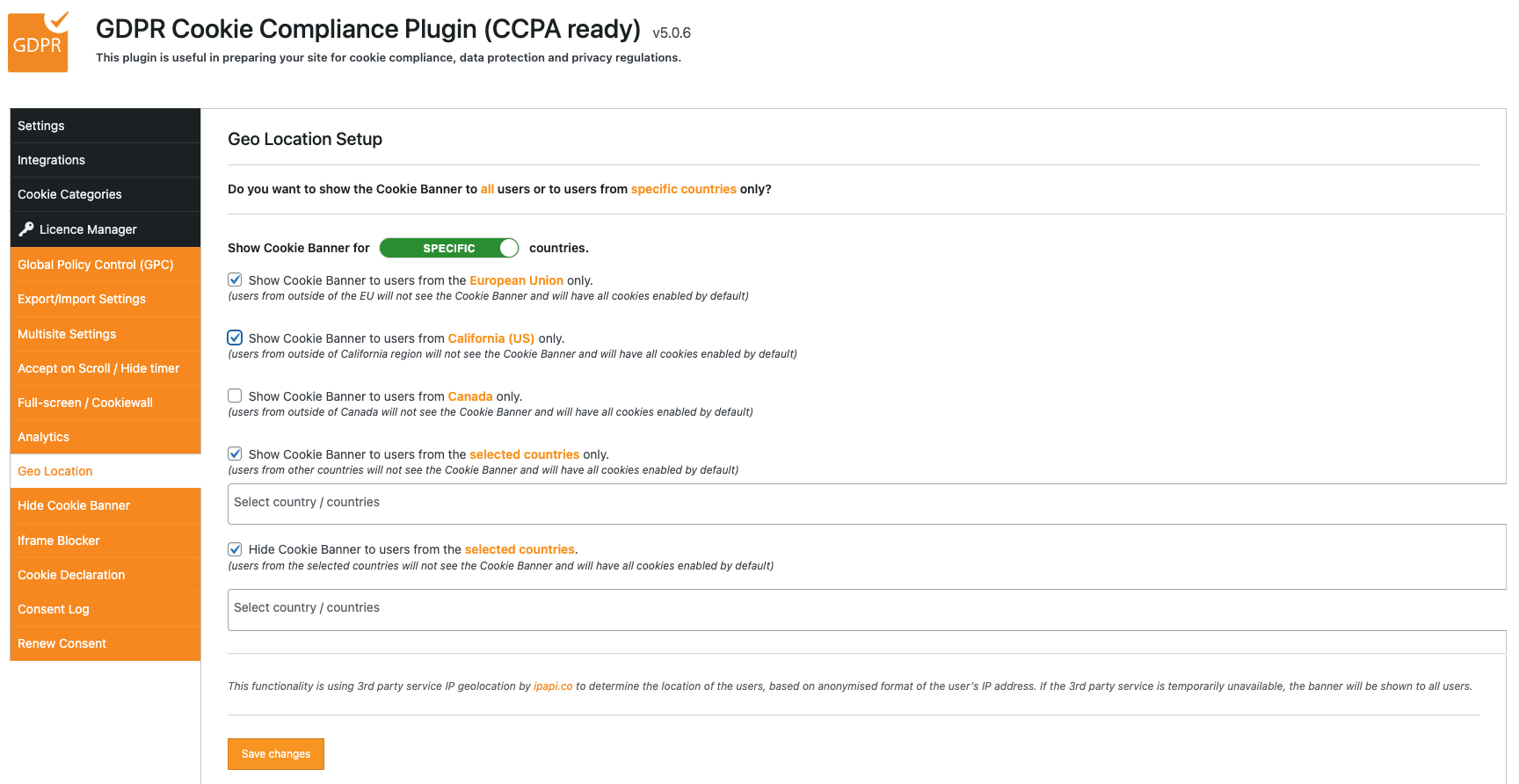Toggle the SPECIFIC countries switch
This screenshot has width=1519, height=784.
click(x=448, y=249)
